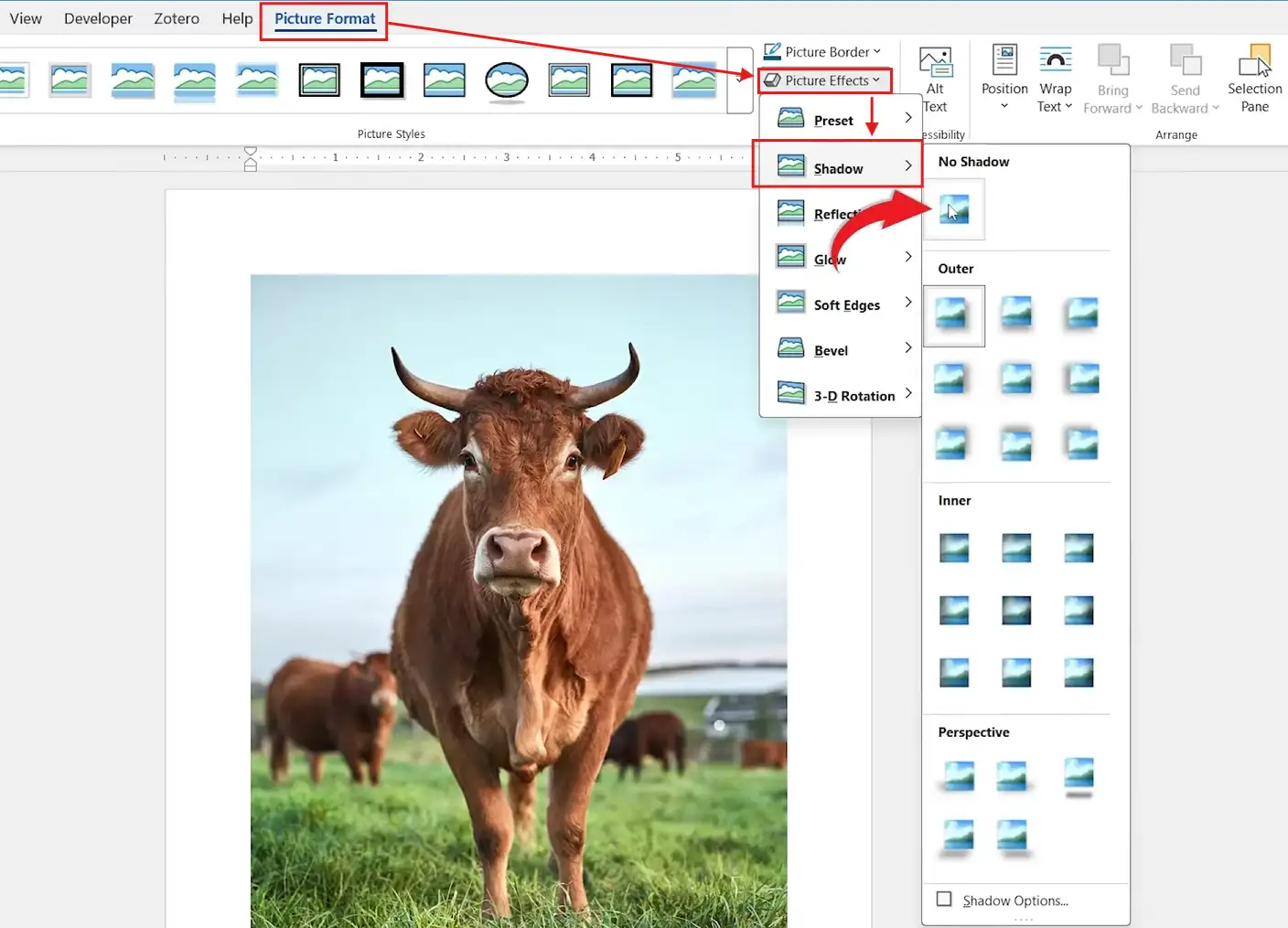Click Send Backward icon
Screen dimensions: 1288x928
[x=1186, y=61]
